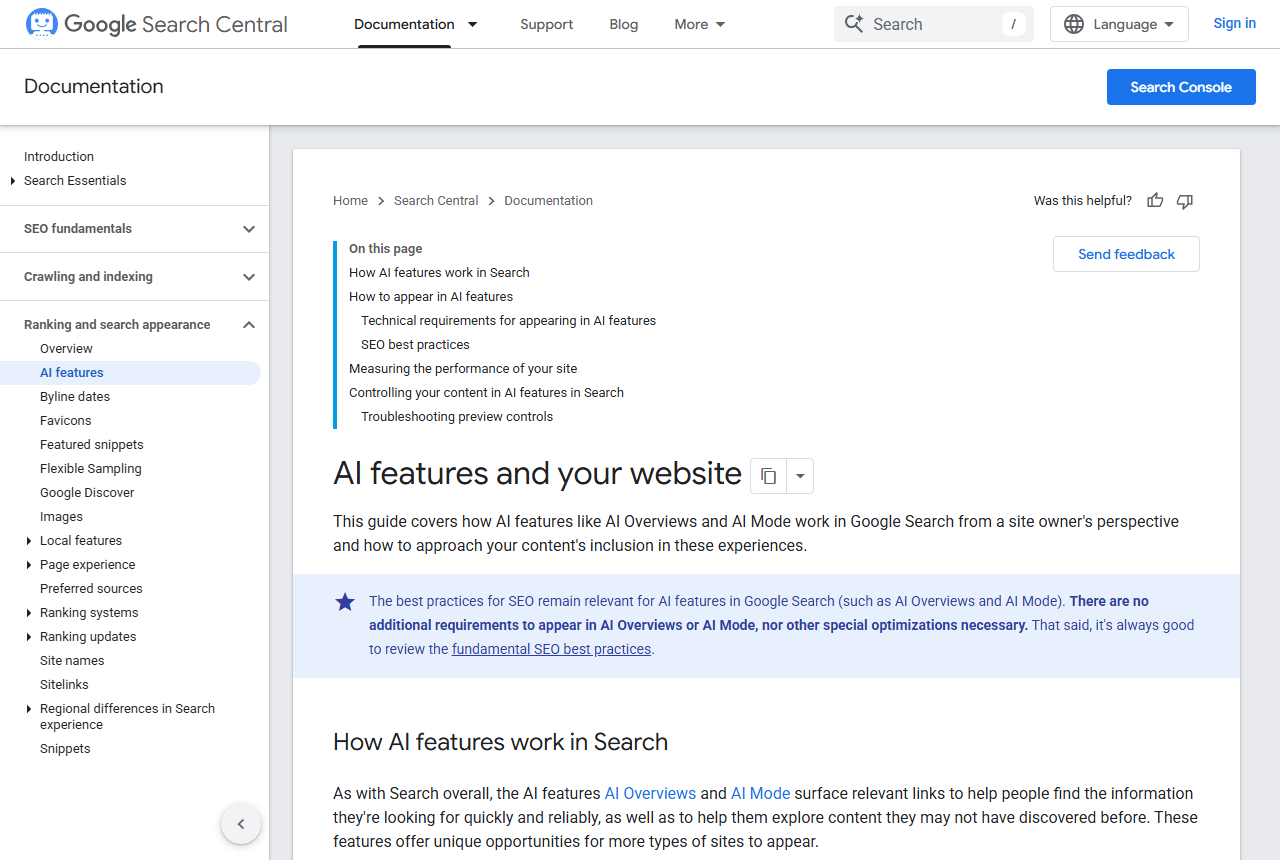Open Favicons sidebar item
The image size is (1280, 860).
(x=66, y=421)
